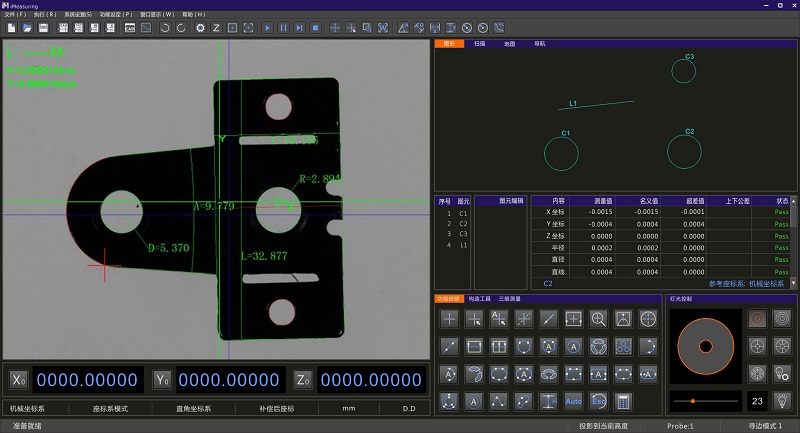Select element row C1 in list

point(453,214)
